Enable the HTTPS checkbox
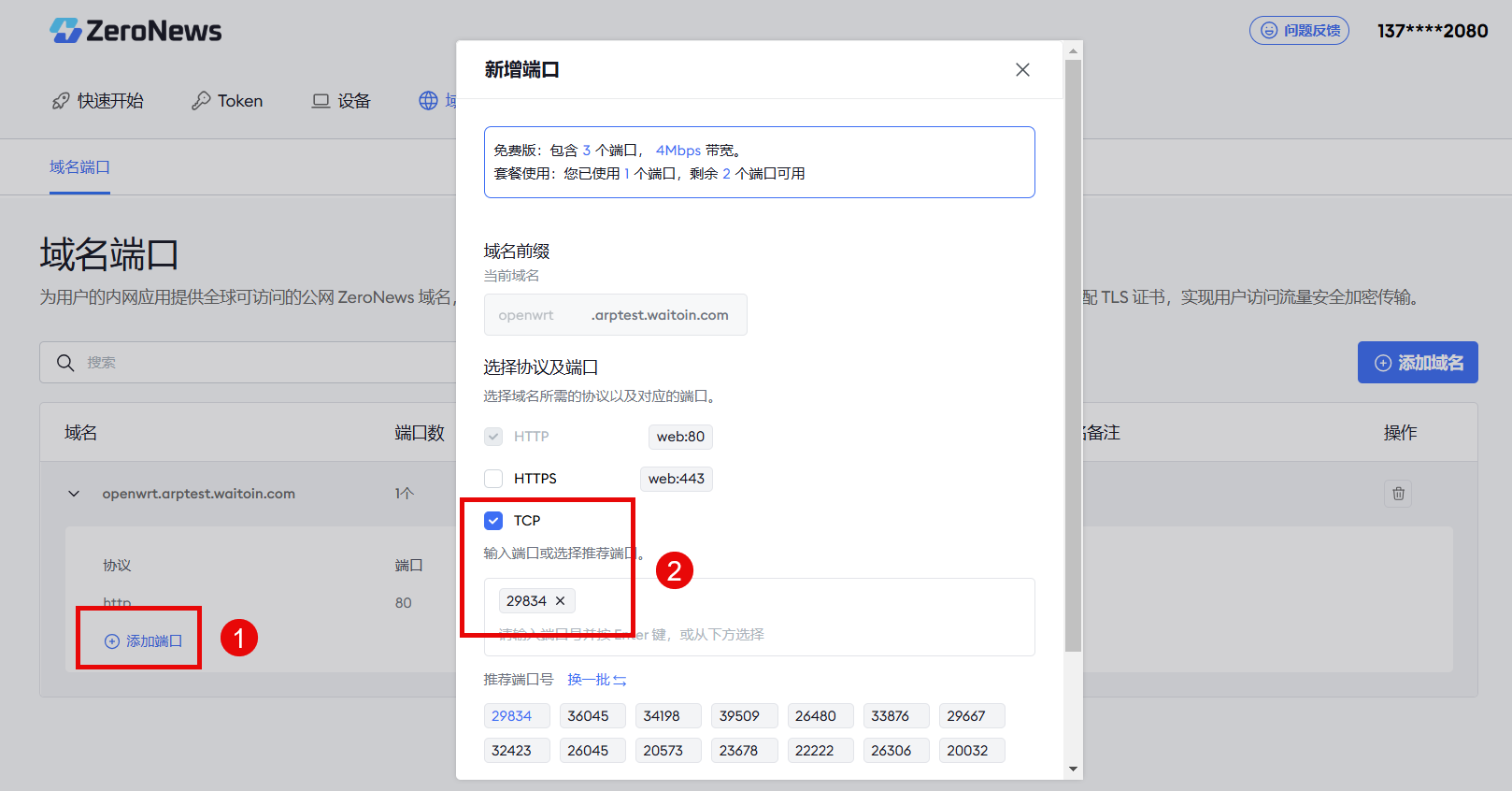 pos(493,479)
